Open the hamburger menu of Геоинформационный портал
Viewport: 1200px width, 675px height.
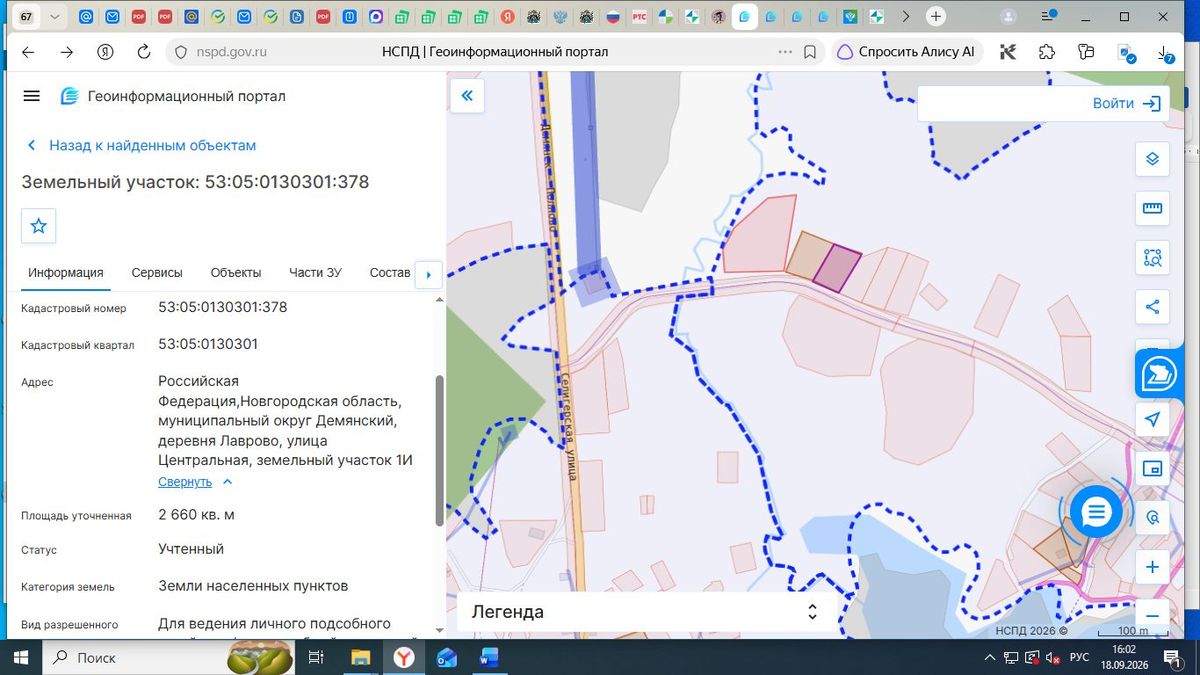[x=31, y=96]
